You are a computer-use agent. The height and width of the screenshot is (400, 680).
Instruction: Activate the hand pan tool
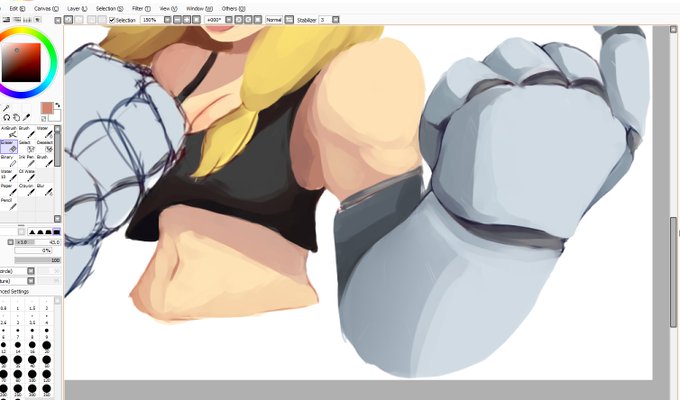[16, 118]
